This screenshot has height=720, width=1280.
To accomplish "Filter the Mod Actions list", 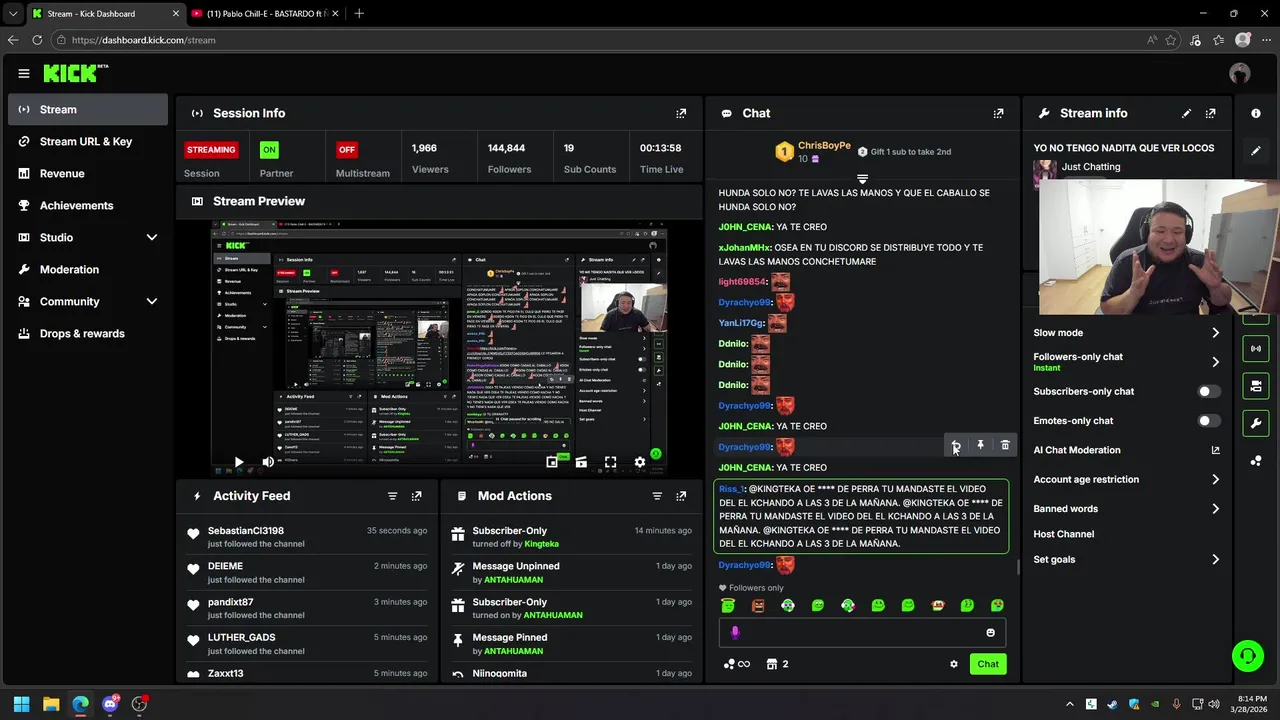I will 657,496.
